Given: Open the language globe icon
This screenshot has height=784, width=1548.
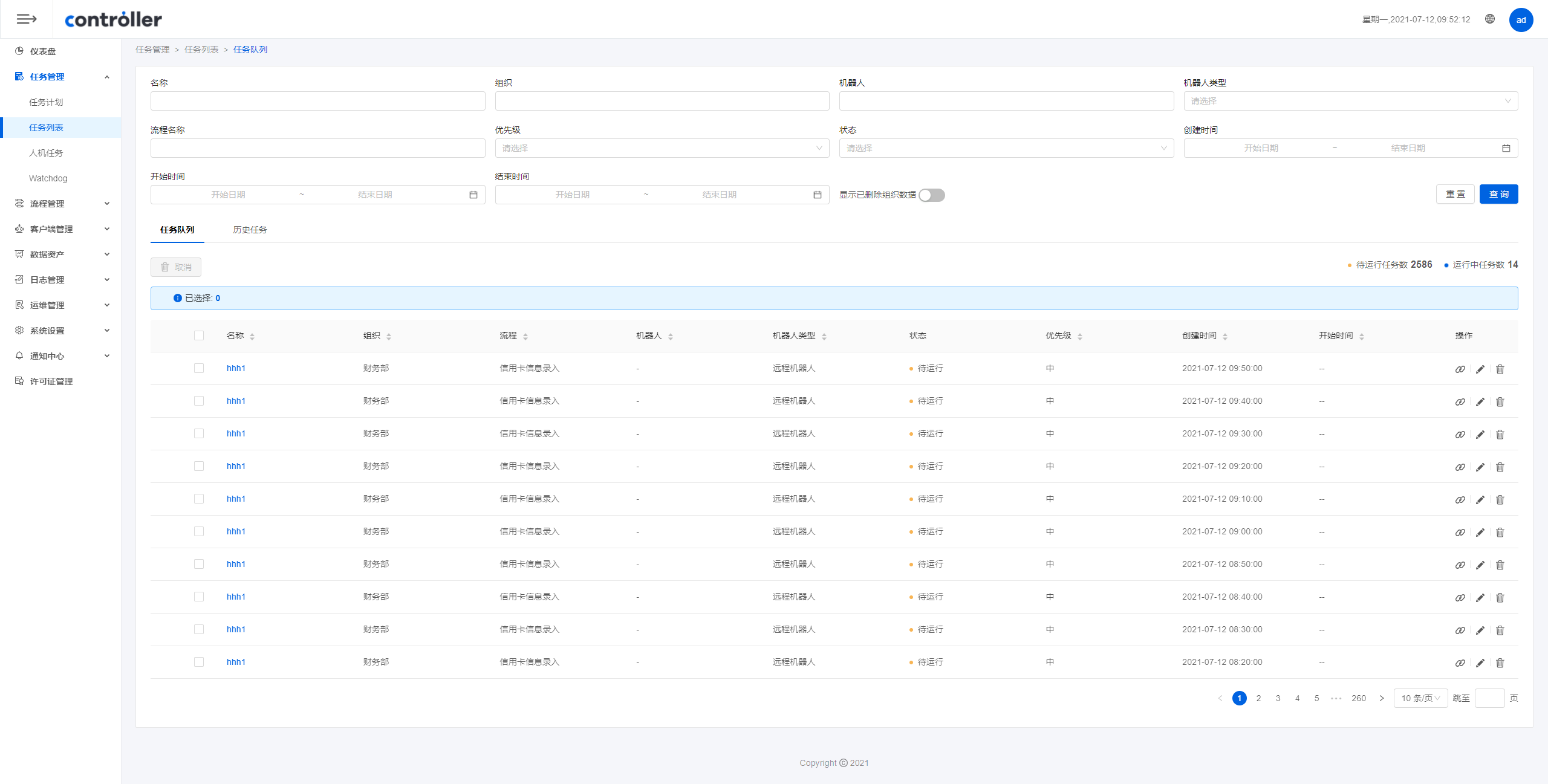Looking at the screenshot, I should click(1490, 19).
